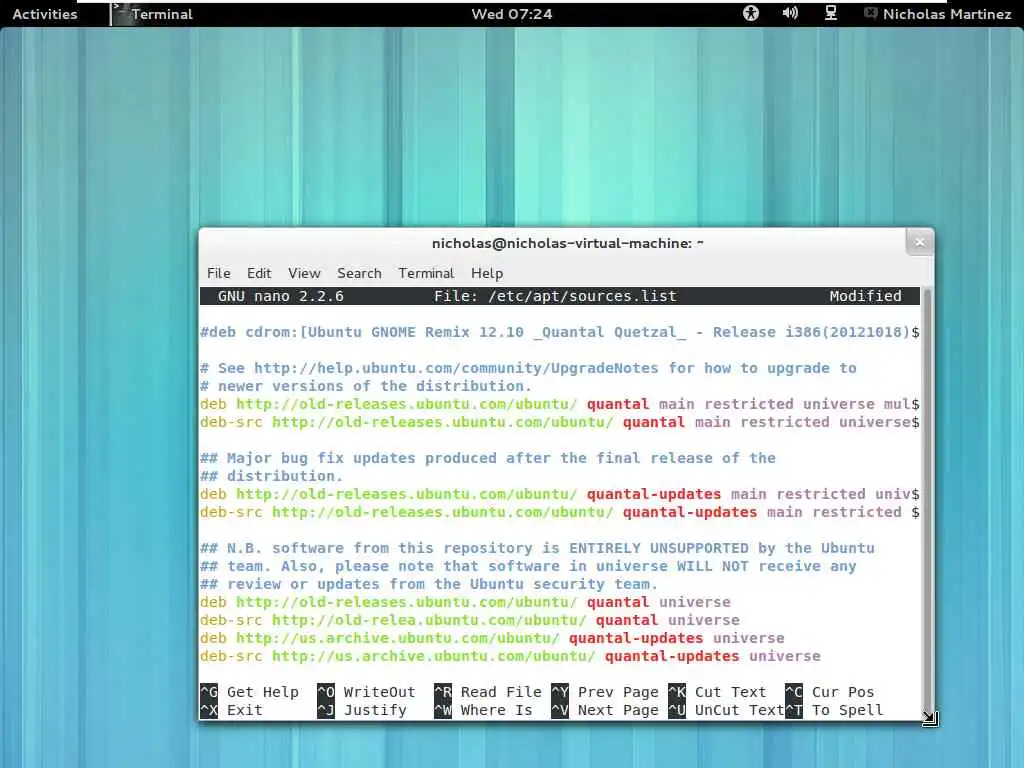Click the help.ubuntu.com UpgradeNotes URL

[456, 368]
